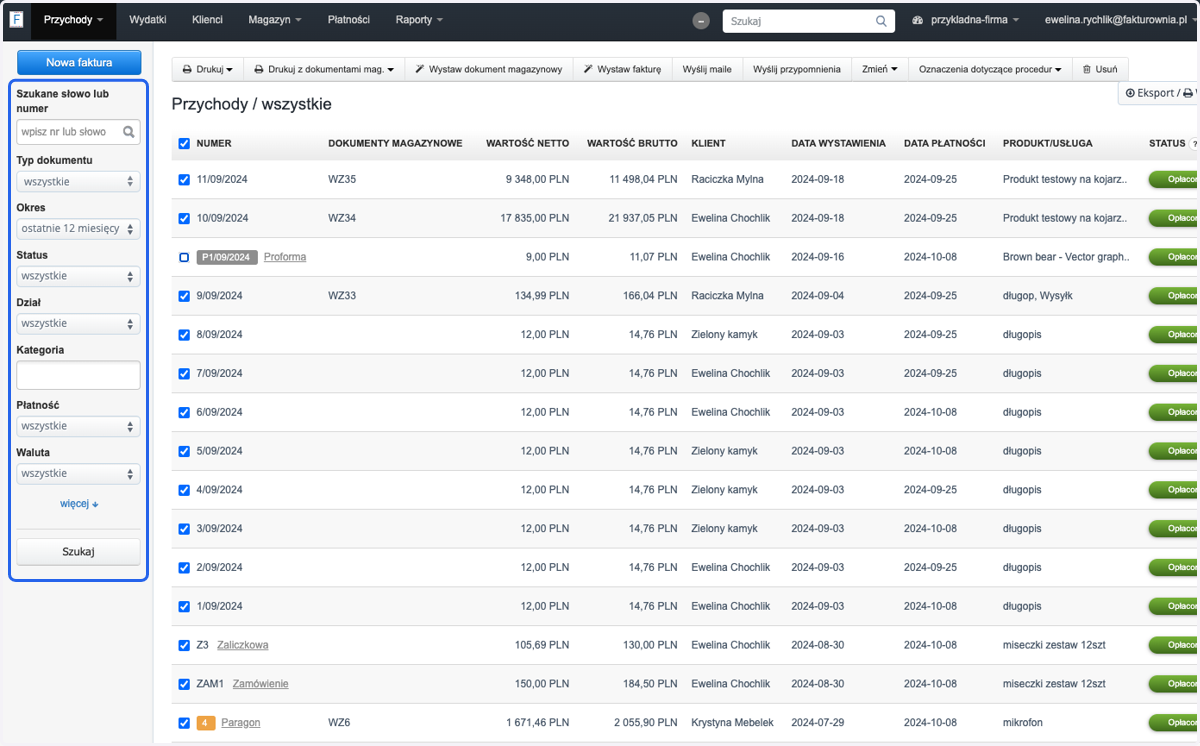Open the Zamówienie document link
1200x746 pixels.
tap(261, 684)
